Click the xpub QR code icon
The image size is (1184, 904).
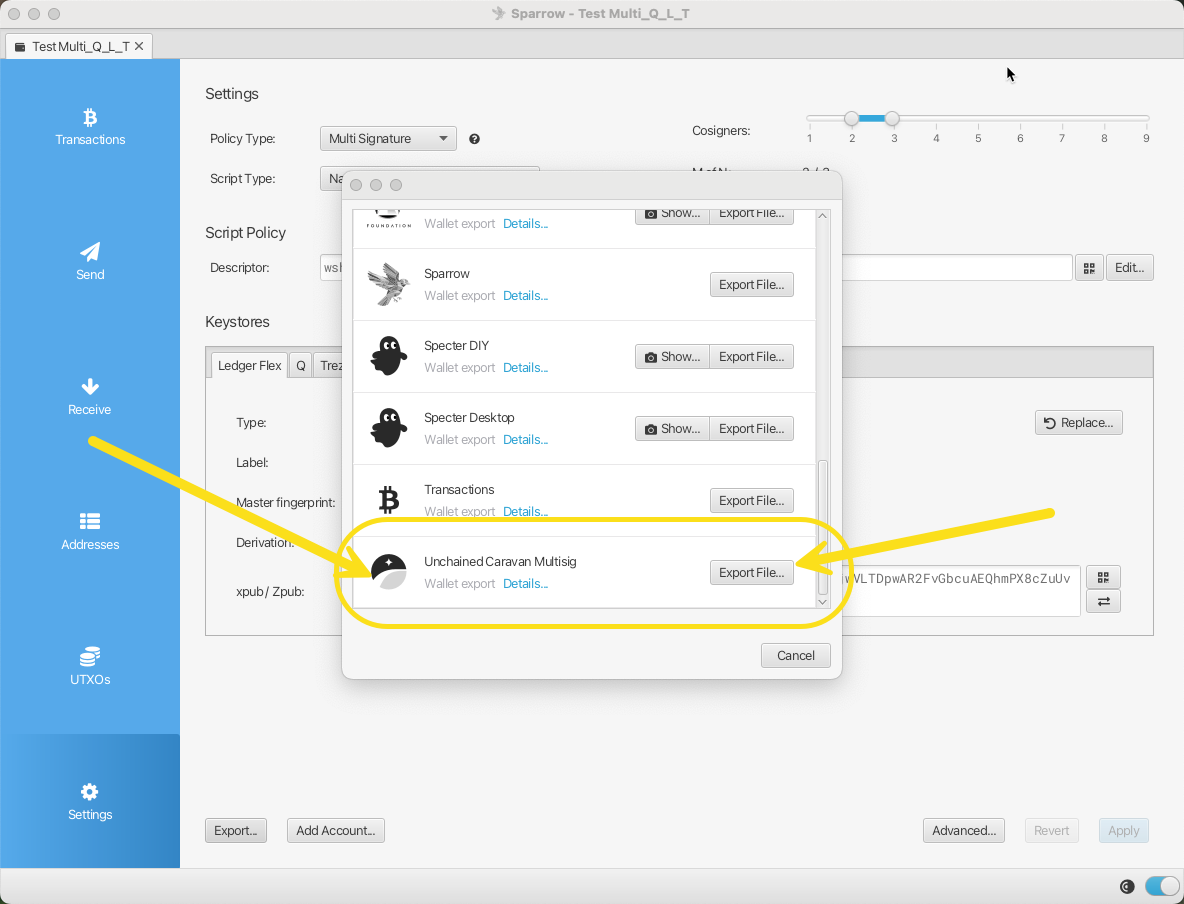(1103, 578)
